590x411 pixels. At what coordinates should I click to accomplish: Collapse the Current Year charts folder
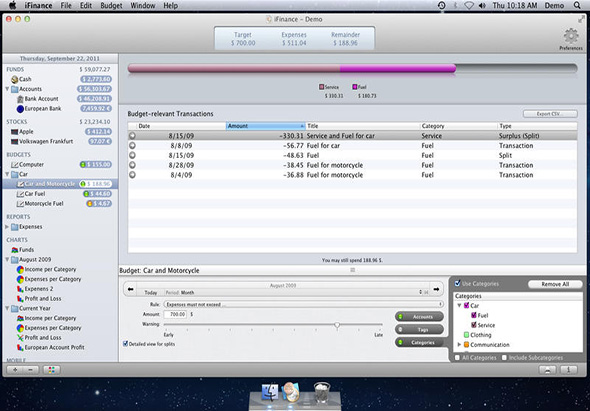[7, 309]
